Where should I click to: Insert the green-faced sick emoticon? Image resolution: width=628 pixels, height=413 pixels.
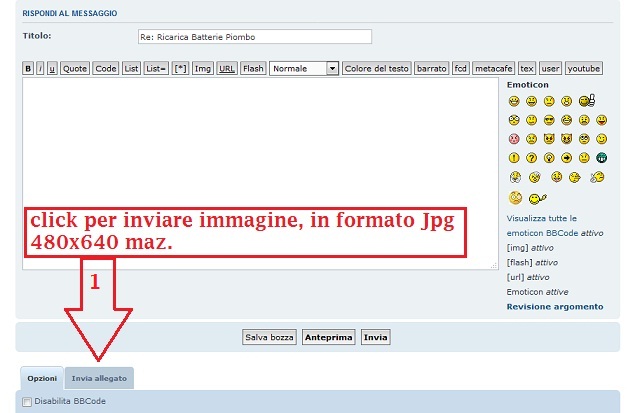tap(601, 158)
